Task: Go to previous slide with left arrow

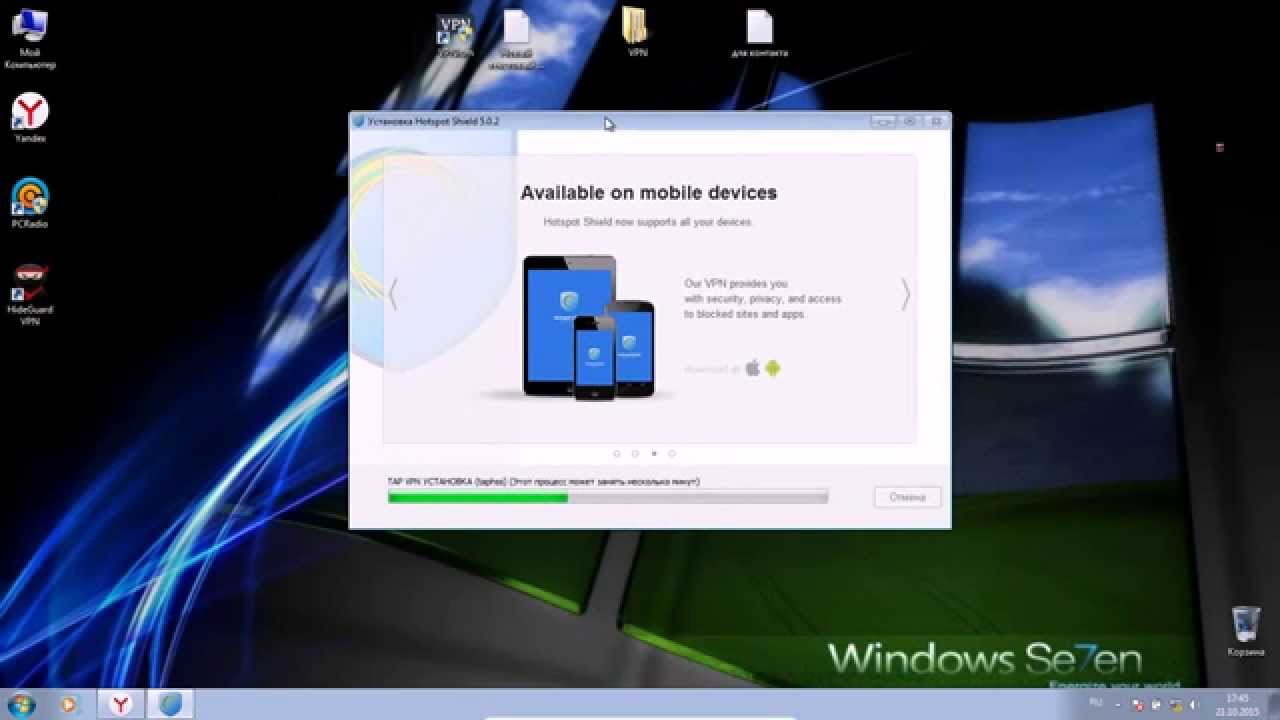Action: [x=393, y=294]
